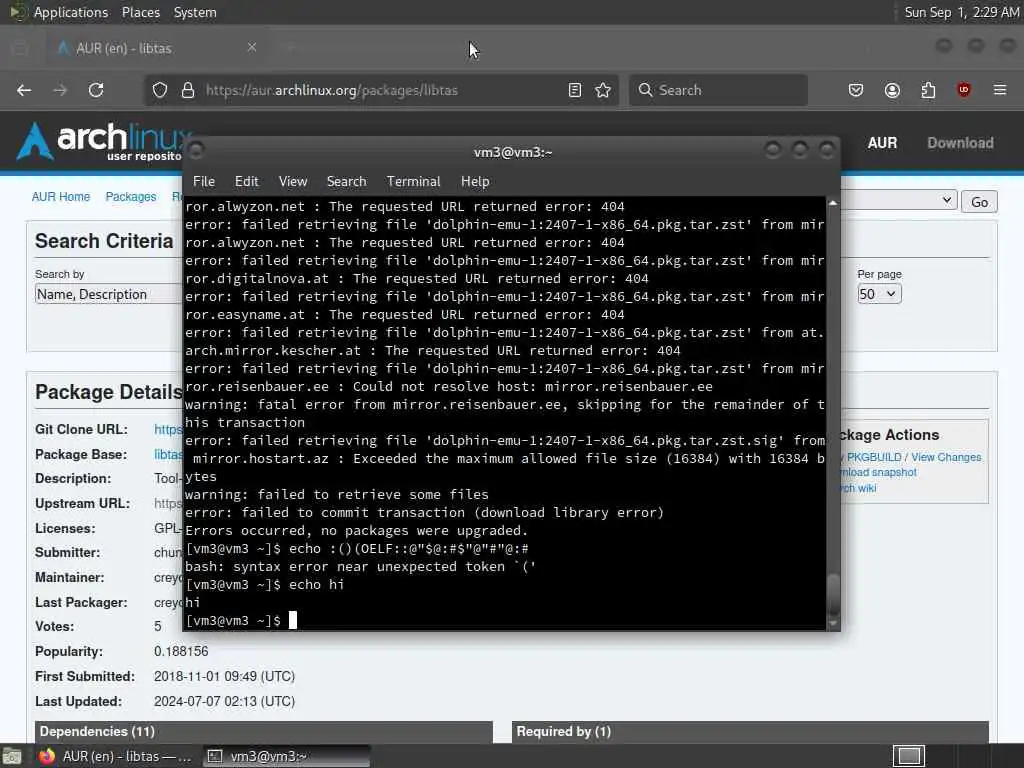The width and height of the screenshot is (1024, 768).
Task: Open the terminal Help menu
Action: (x=475, y=182)
